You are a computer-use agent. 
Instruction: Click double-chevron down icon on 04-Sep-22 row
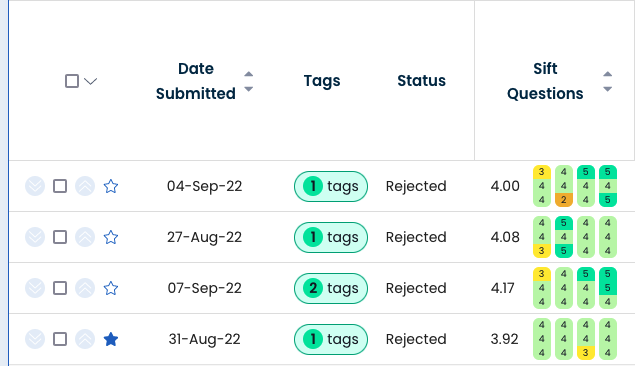(35, 186)
